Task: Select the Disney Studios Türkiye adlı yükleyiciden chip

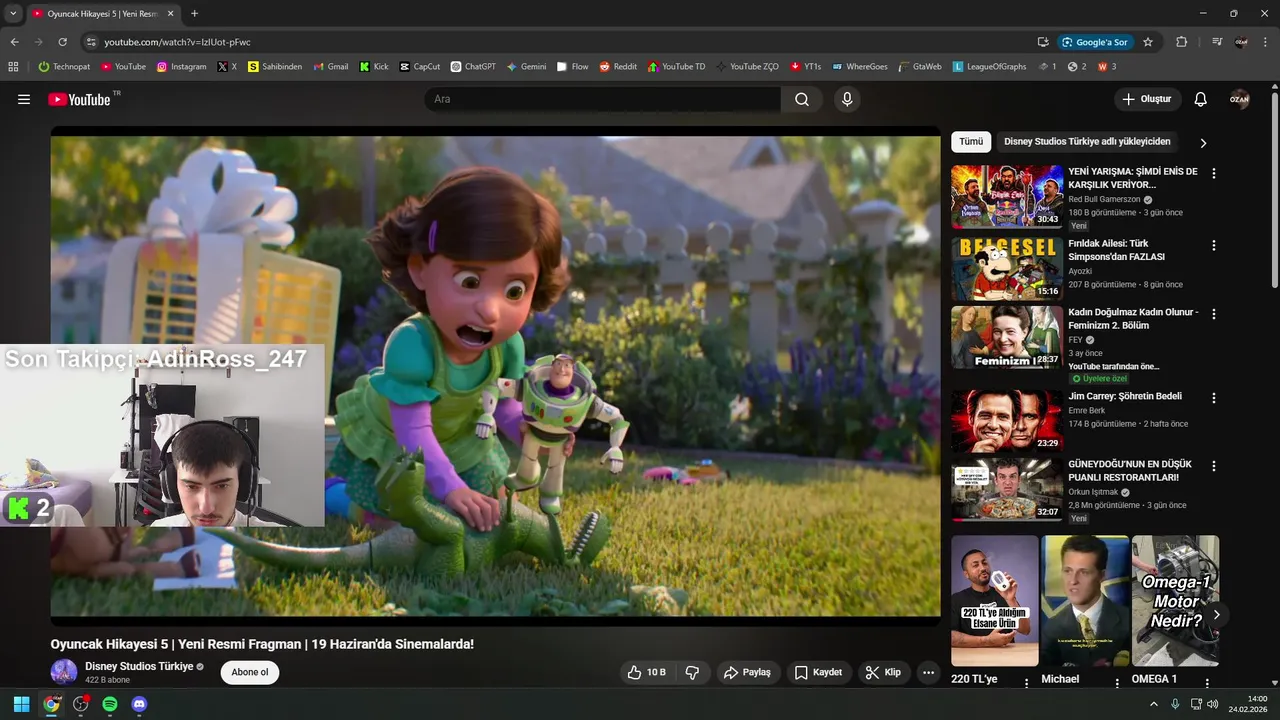Action: click(1087, 142)
